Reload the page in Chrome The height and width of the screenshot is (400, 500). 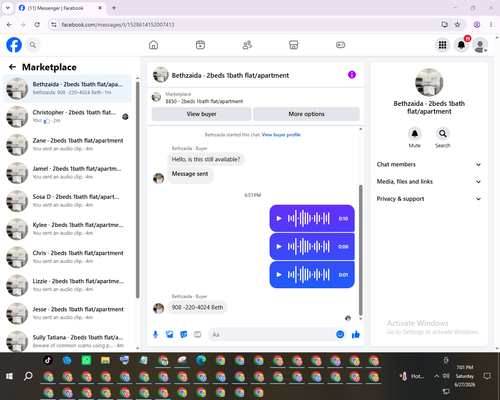(37, 25)
